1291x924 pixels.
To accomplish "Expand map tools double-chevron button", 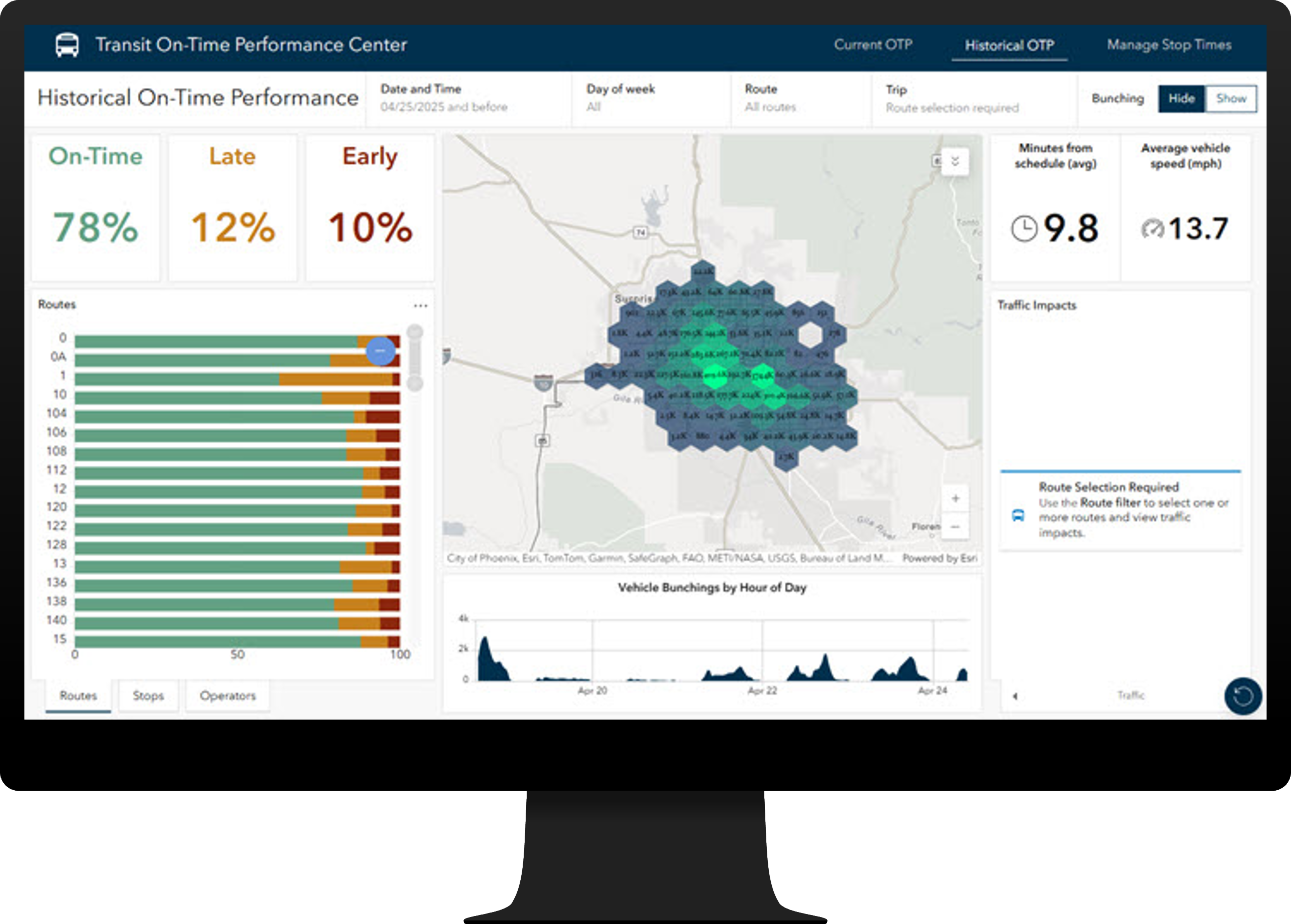I will pos(956,161).
